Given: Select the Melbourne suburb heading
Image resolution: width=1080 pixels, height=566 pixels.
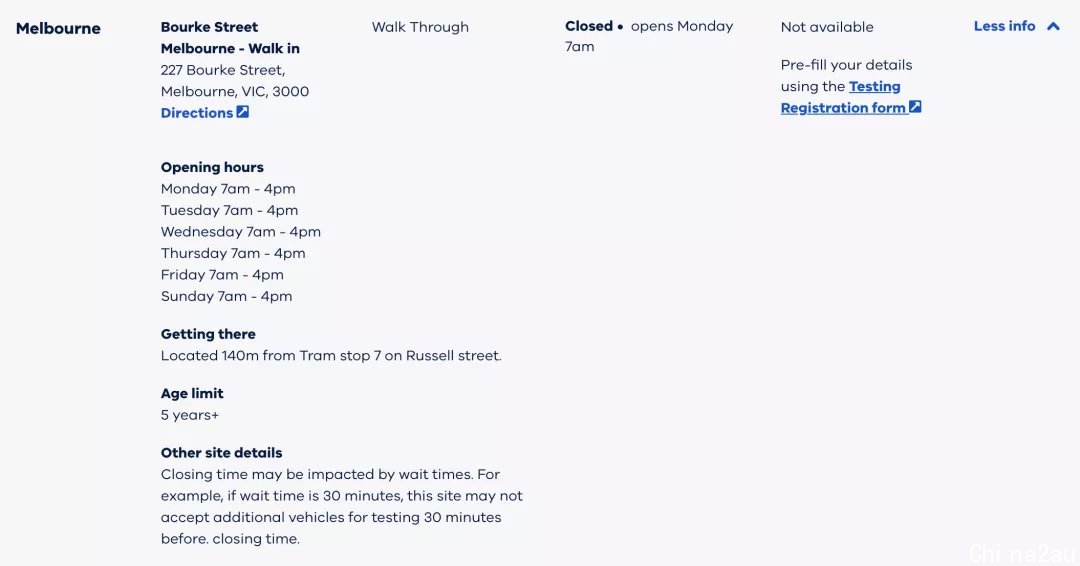Looking at the screenshot, I should click(59, 28).
